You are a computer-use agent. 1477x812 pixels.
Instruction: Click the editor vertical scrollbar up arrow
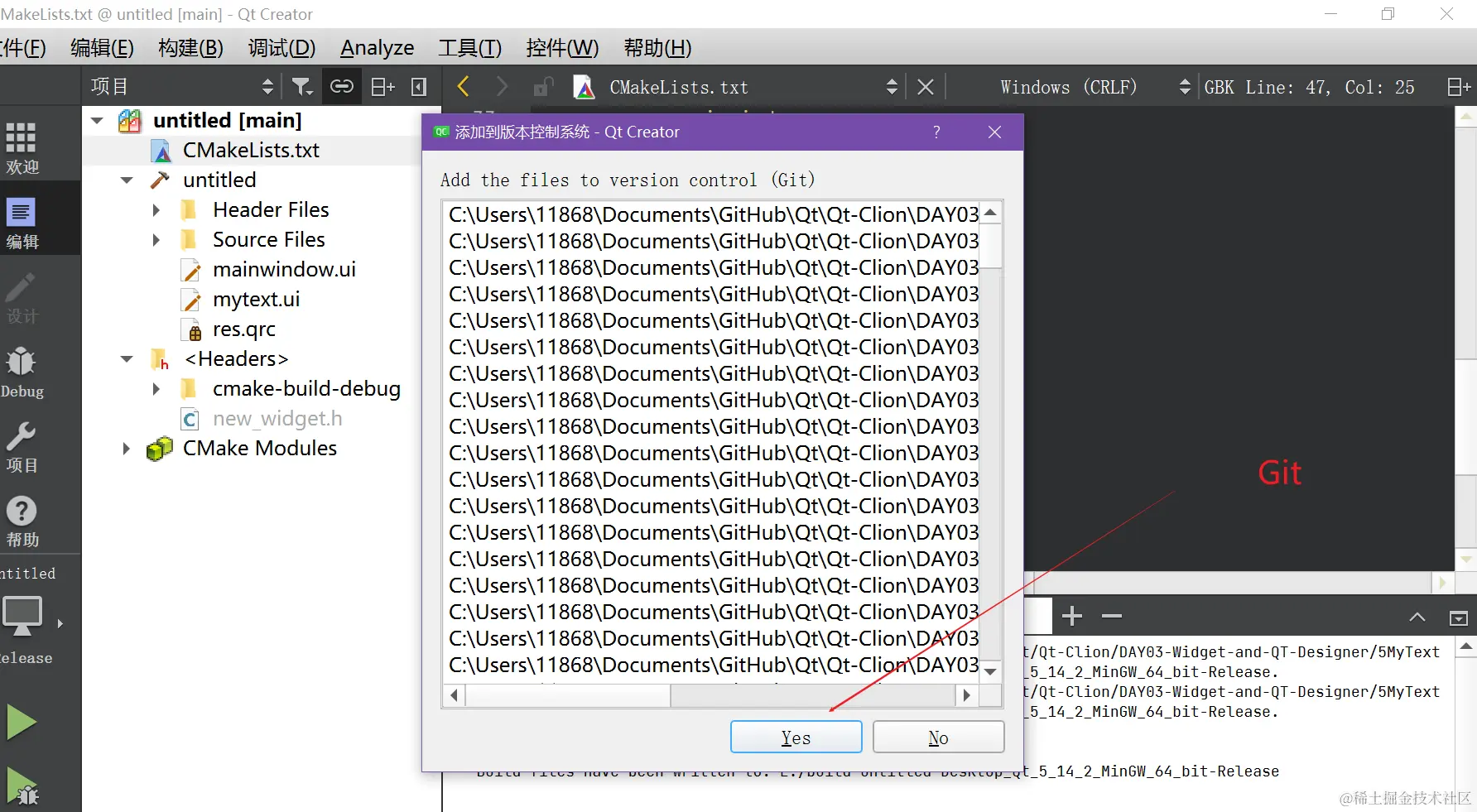[x=1466, y=117]
